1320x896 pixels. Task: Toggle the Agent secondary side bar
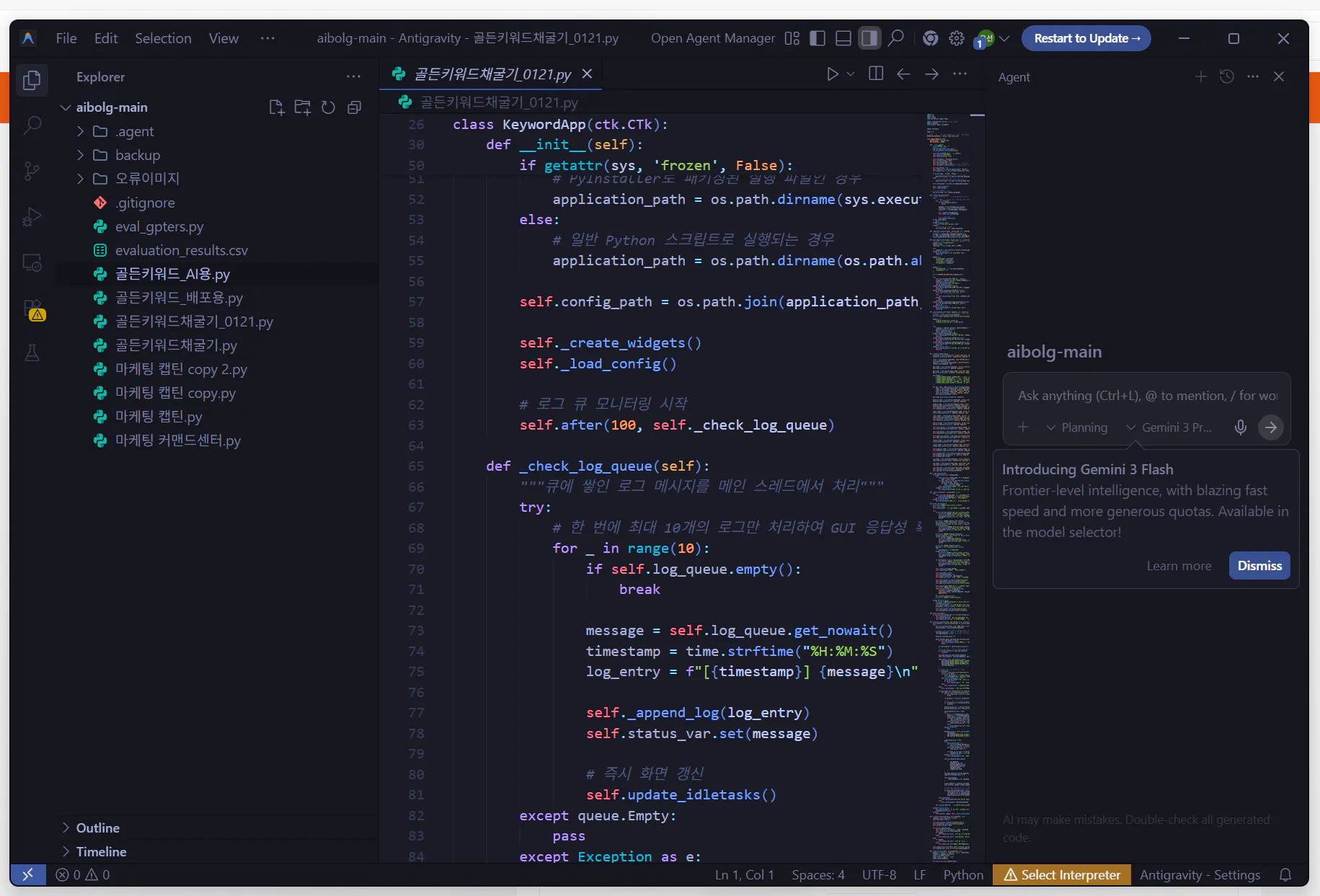point(869,38)
